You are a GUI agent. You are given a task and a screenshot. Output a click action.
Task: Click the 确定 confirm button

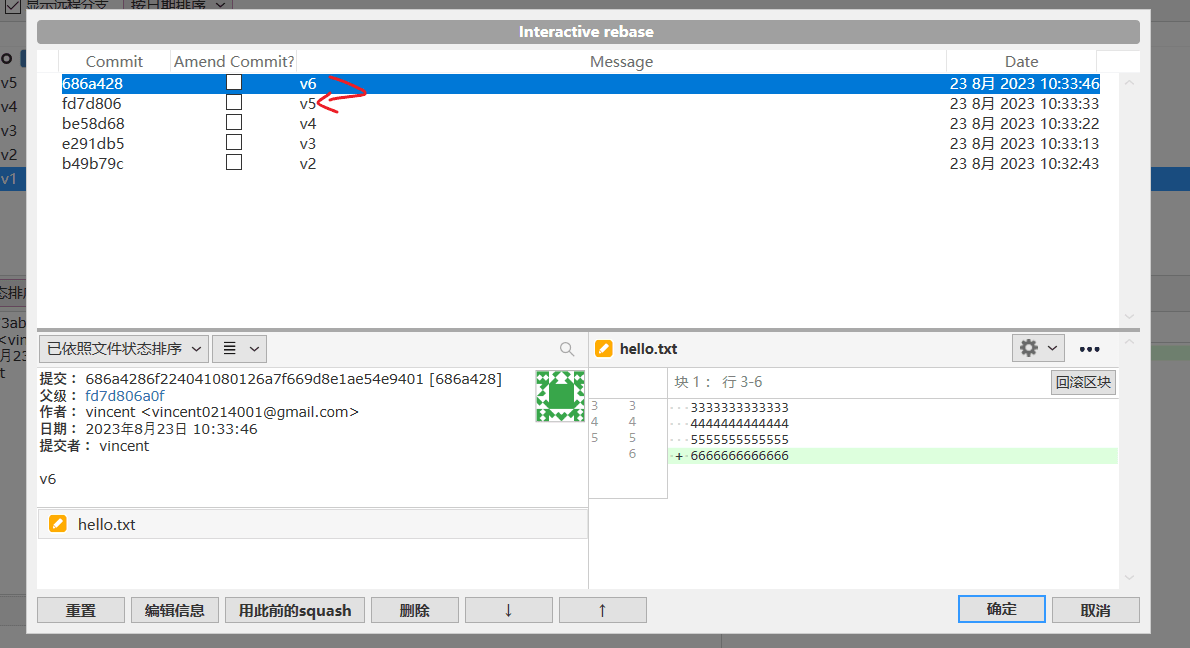[x=1001, y=610]
